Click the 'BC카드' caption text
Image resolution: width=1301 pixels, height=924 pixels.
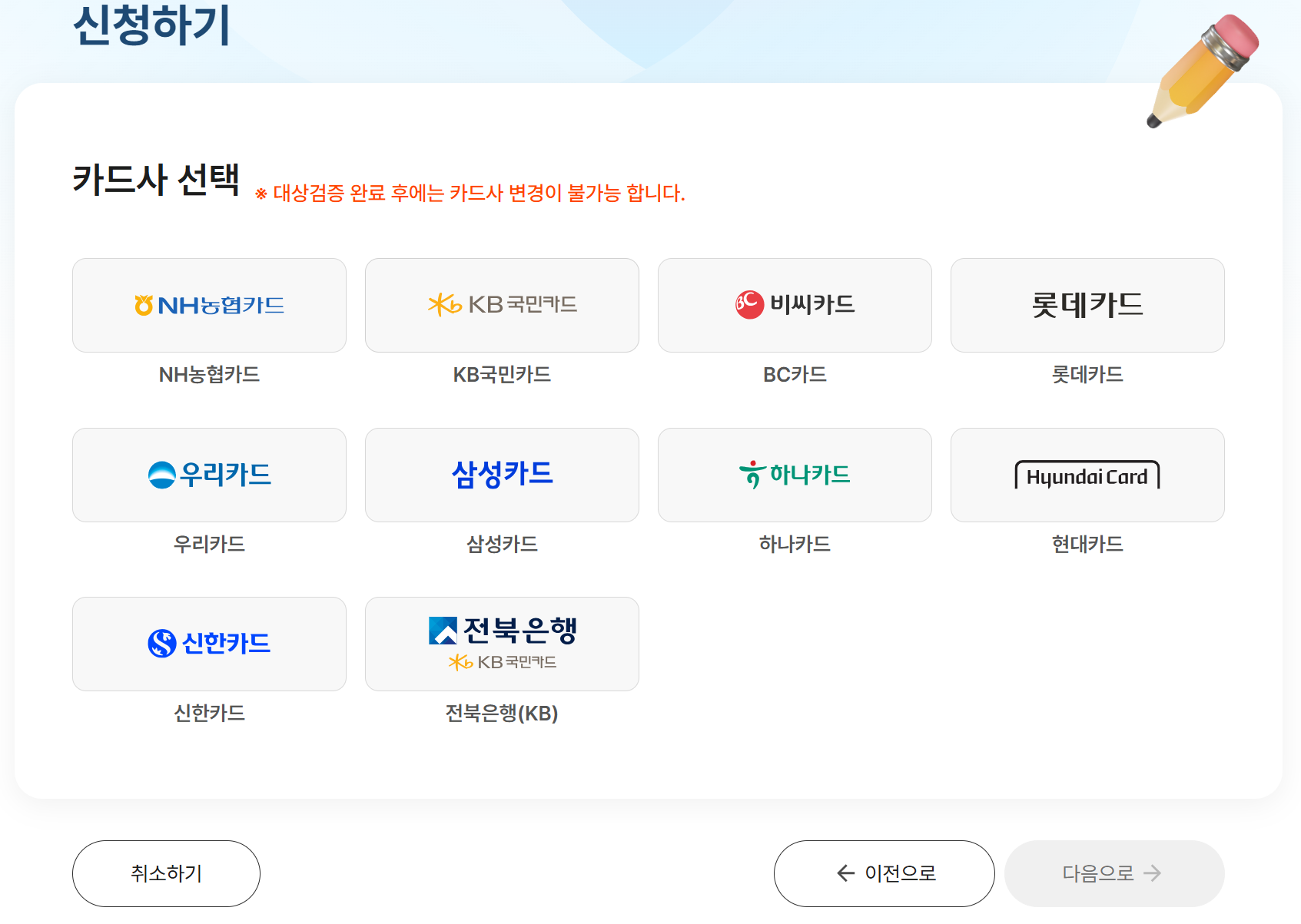[795, 375]
